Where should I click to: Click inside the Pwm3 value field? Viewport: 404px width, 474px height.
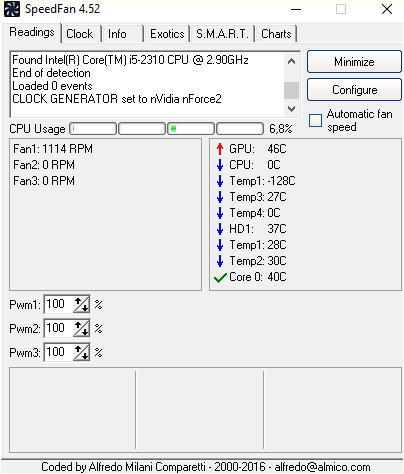coord(58,352)
